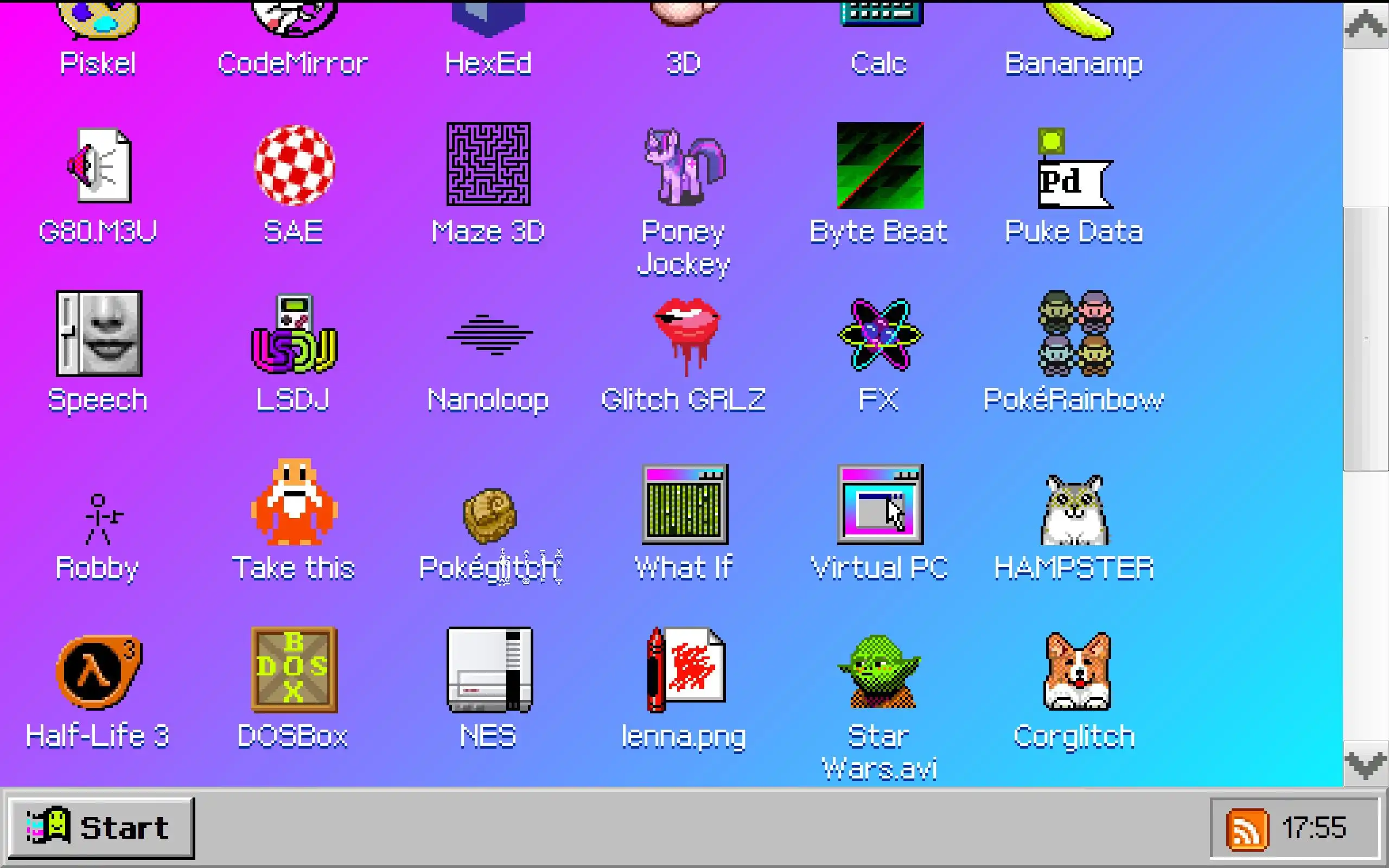Open the Maze 3D desktop icon
The image size is (1389, 868).
pos(488,164)
